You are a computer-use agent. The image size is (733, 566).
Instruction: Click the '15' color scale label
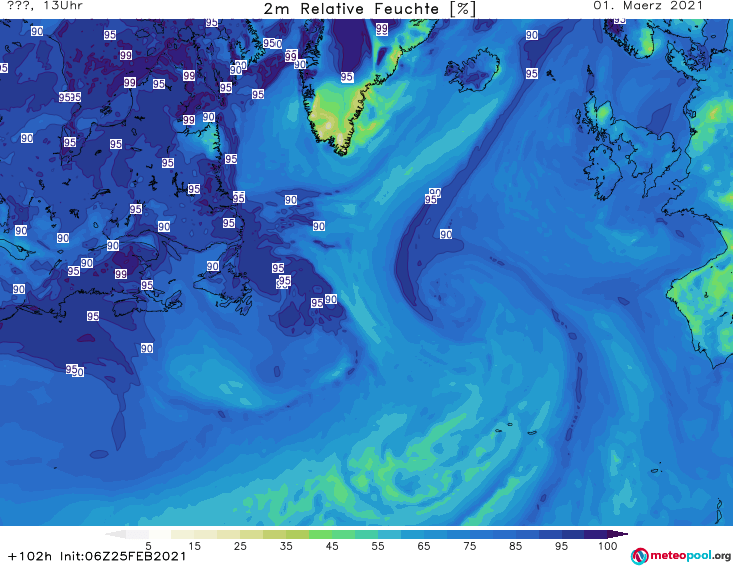pyautogui.click(x=194, y=546)
